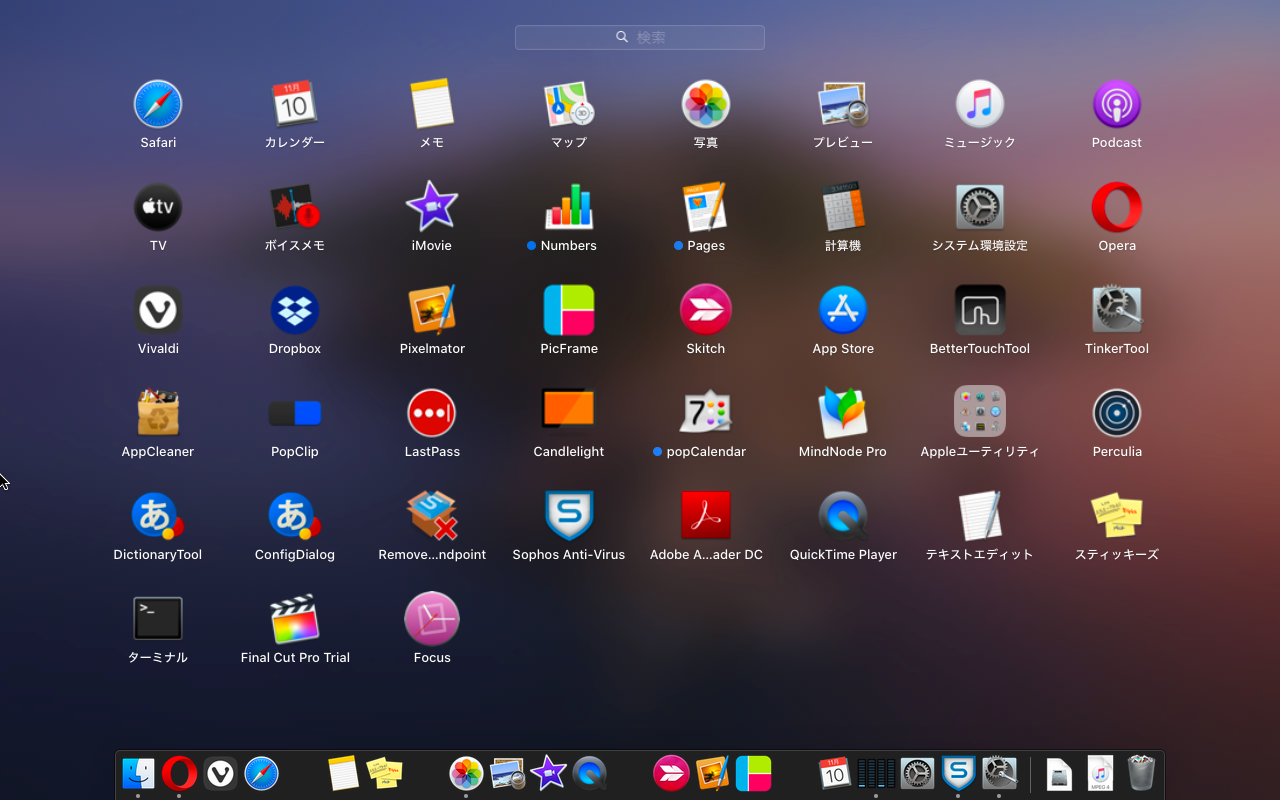This screenshot has width=1280, height=800.
Task: Open the popCalendar app
Action: click(706, 413)
